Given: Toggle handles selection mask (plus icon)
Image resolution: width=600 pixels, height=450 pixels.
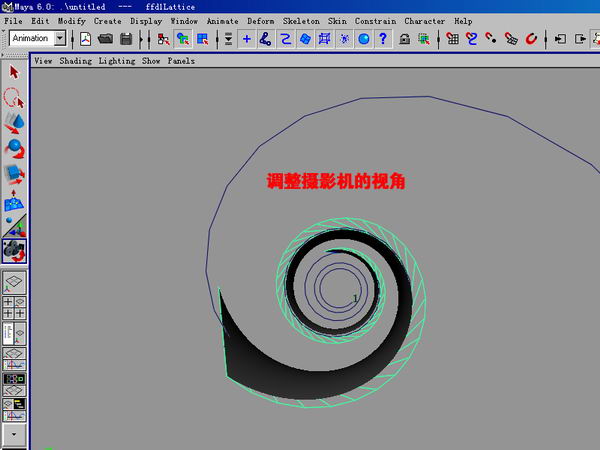Looking at the screenshot, I should [x=247, y=39].
